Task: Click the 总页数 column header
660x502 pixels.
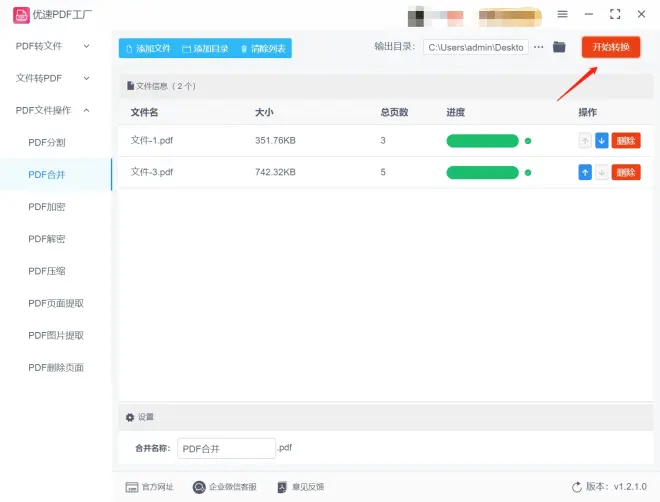Action: pyautogui.click(x=394, y=112)
